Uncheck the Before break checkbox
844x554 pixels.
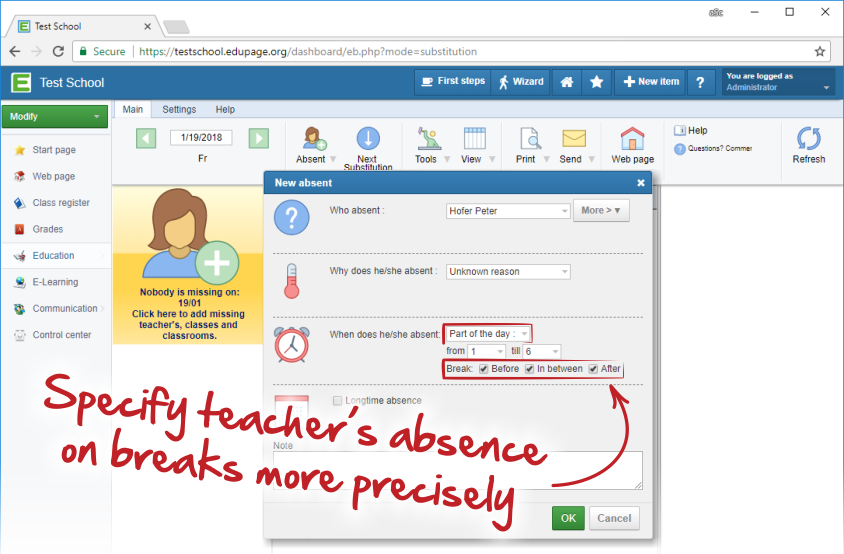coord(484,369)
